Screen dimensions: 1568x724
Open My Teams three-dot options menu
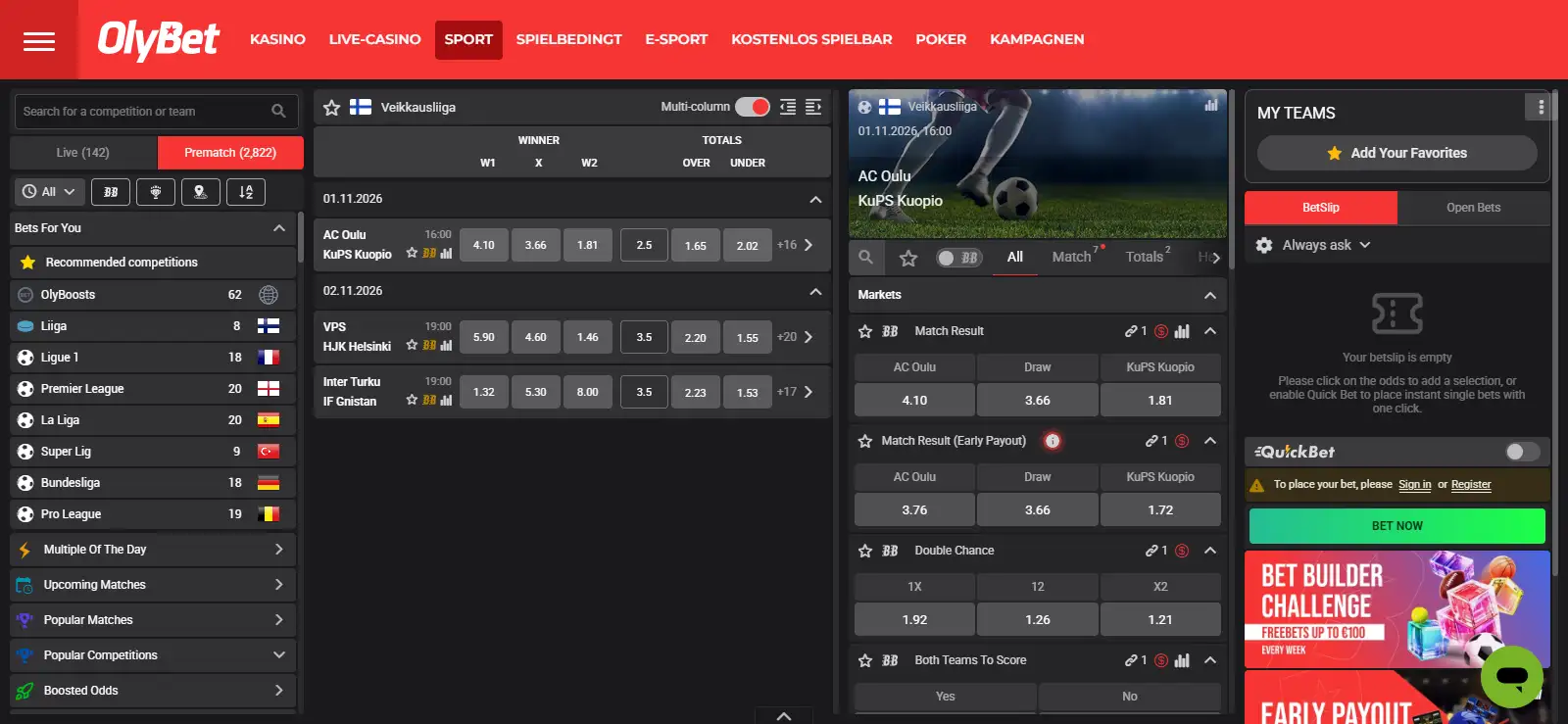1541,107
